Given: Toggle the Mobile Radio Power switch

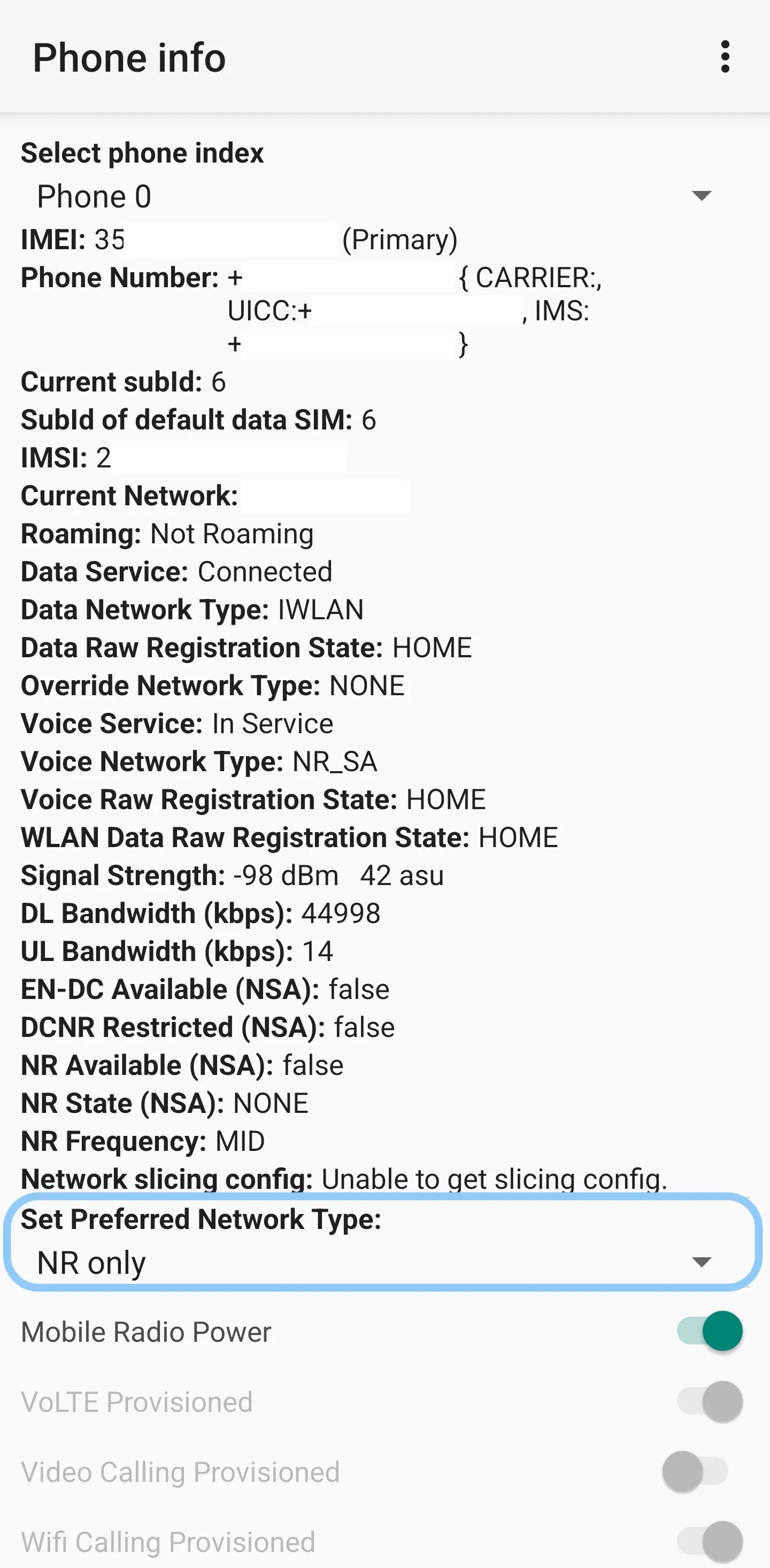Looking at the screenshot, I should 709,1331.
